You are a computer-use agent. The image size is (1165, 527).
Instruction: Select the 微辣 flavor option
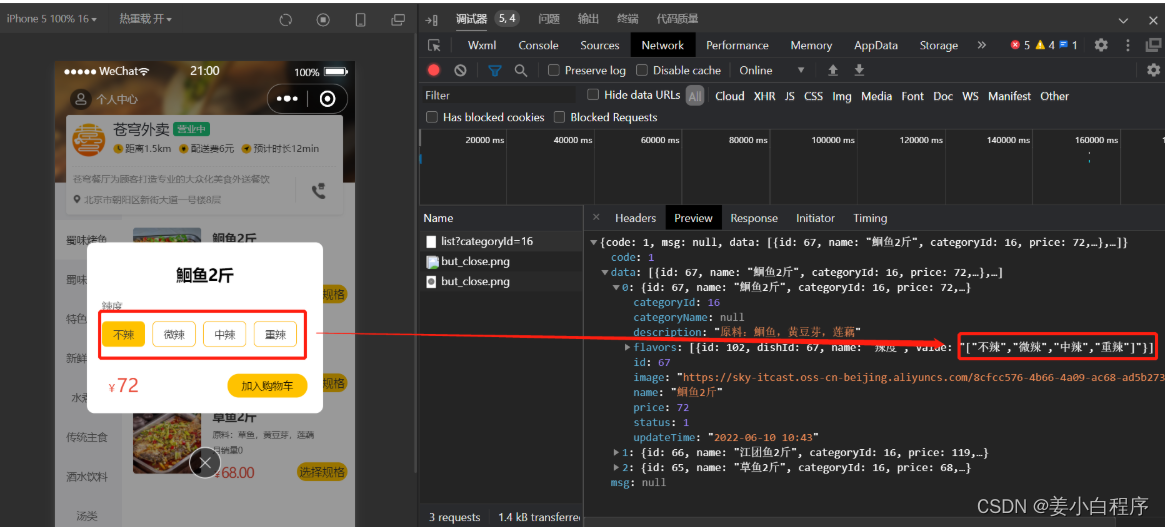pos(174,334)
